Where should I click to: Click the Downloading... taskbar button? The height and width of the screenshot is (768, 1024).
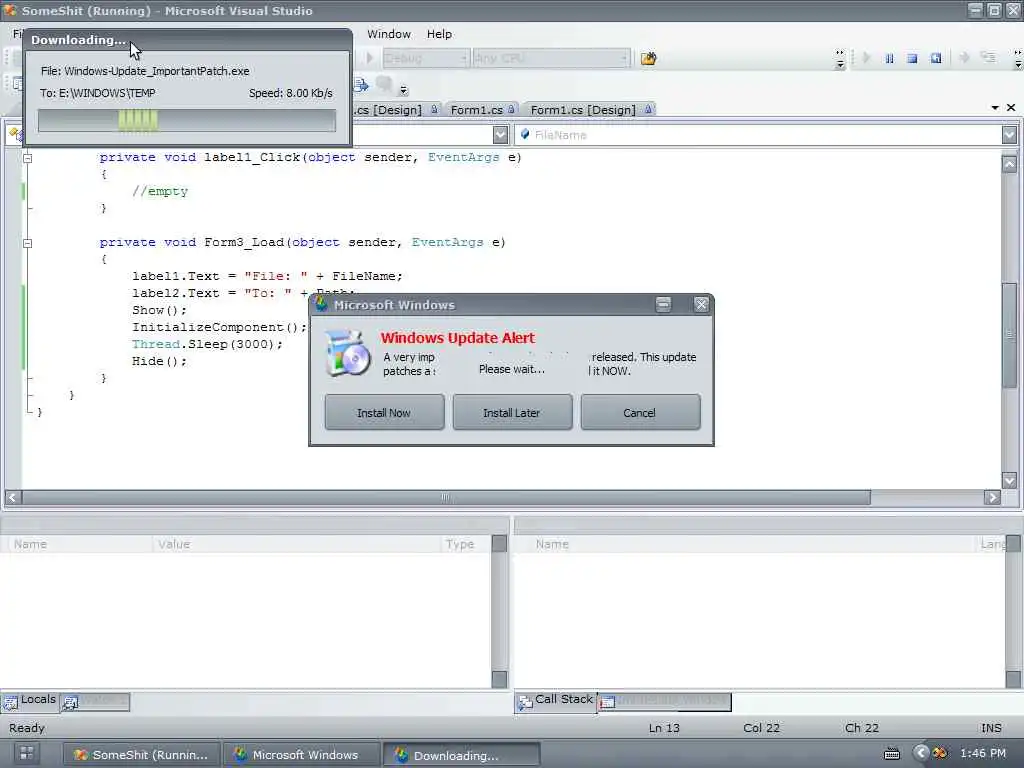click(x=462, y=754)
